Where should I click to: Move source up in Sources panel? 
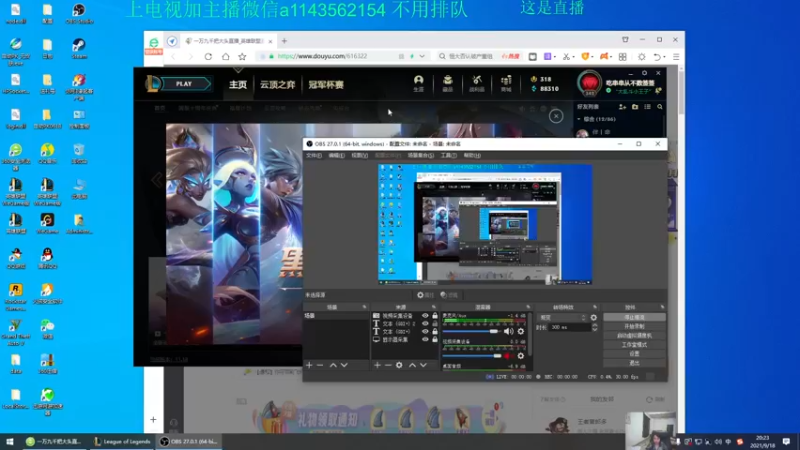click(x=412, y=365)
